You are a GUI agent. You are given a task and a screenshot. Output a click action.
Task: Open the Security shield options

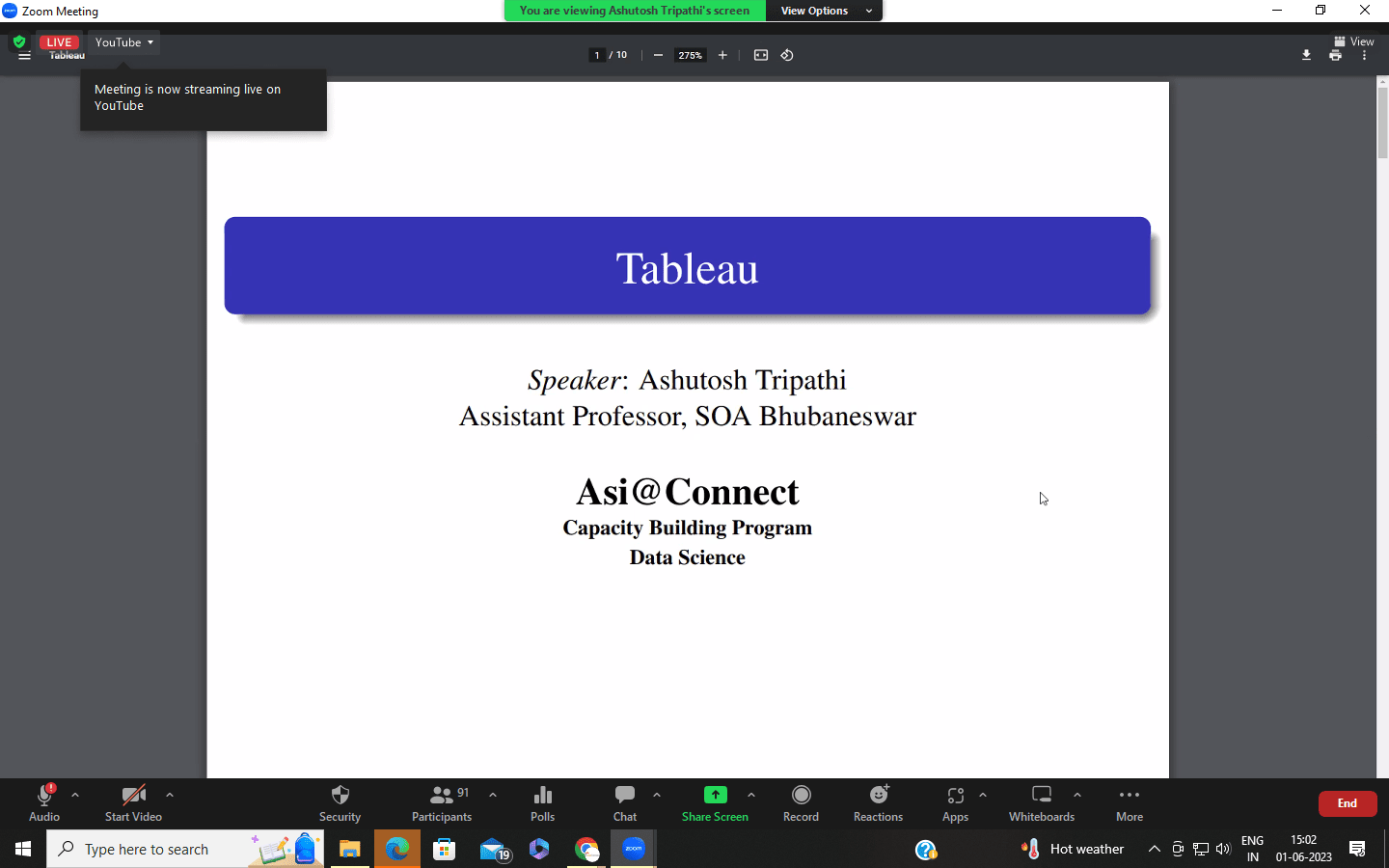click(x=340, y=803)
